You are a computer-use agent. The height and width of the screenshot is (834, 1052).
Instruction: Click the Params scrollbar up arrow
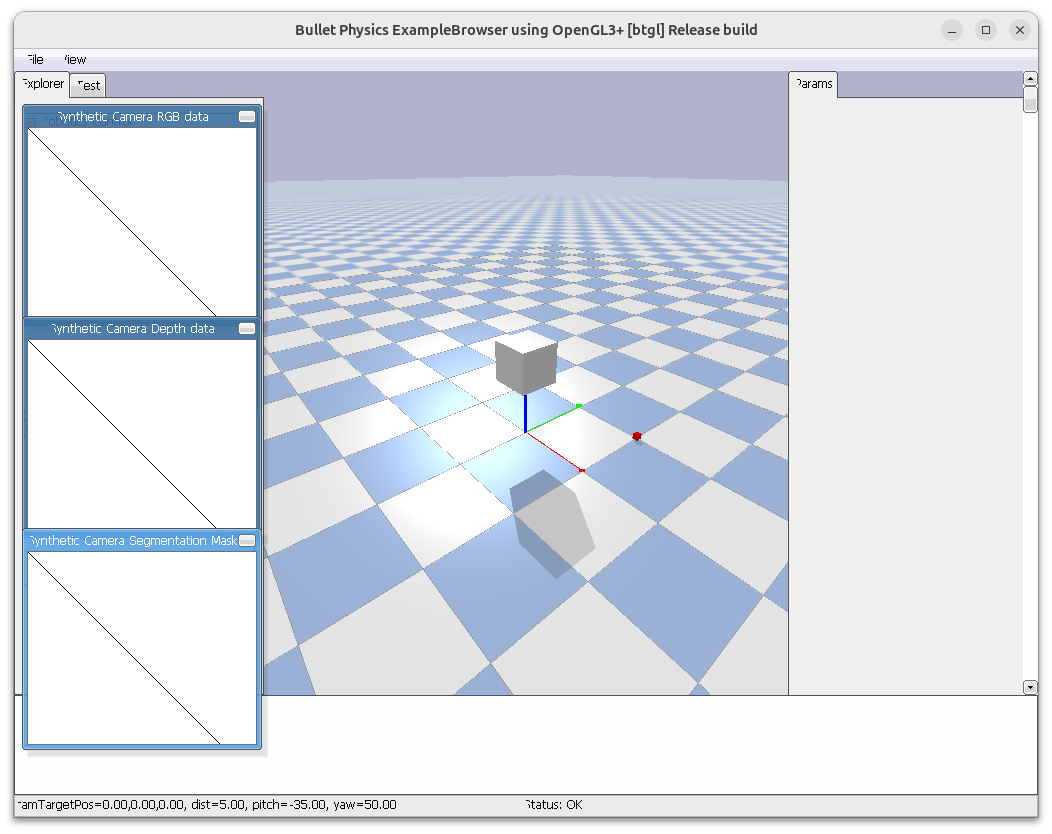(x=1030, y=78)
